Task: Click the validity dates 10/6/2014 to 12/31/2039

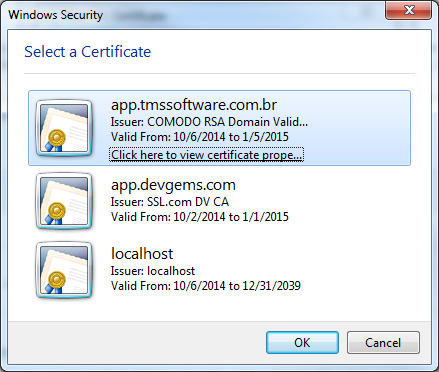Action: coord(206,286)
